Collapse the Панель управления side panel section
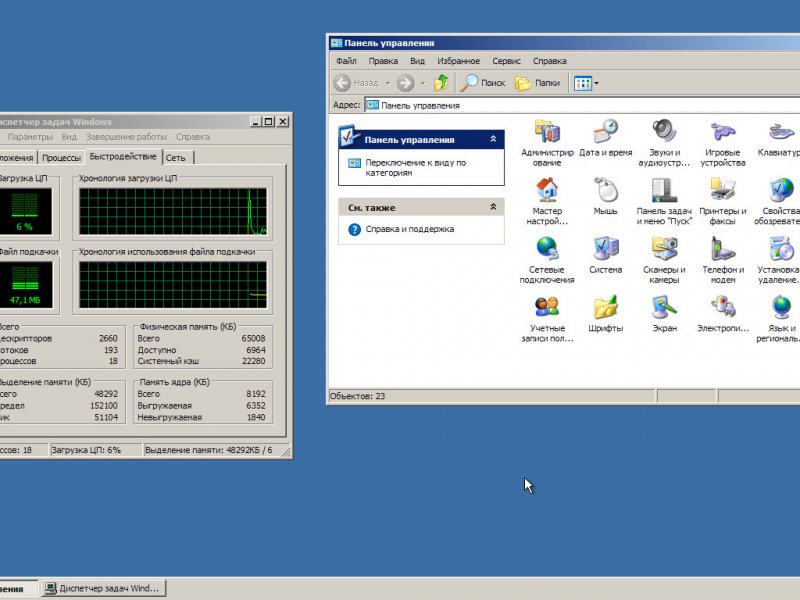800x600 pixels. pos(493,139)
